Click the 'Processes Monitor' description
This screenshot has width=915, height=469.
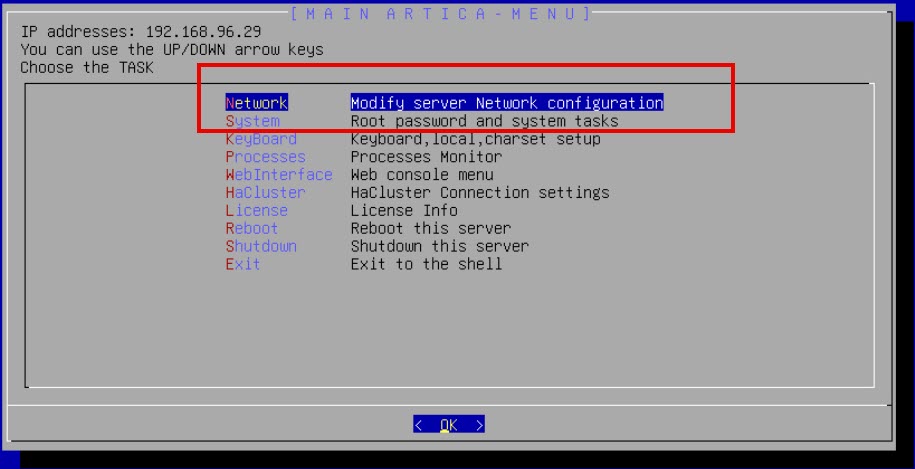click(426, 157)
